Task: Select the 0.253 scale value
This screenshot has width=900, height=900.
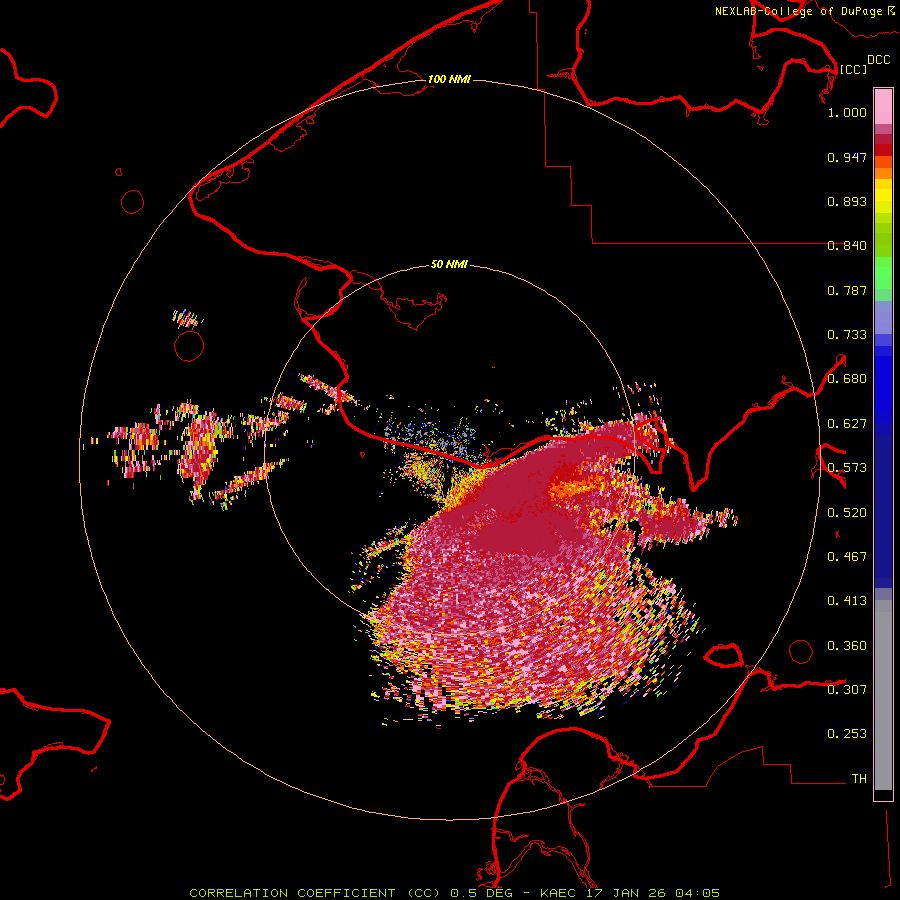Action: pos(847,734)
